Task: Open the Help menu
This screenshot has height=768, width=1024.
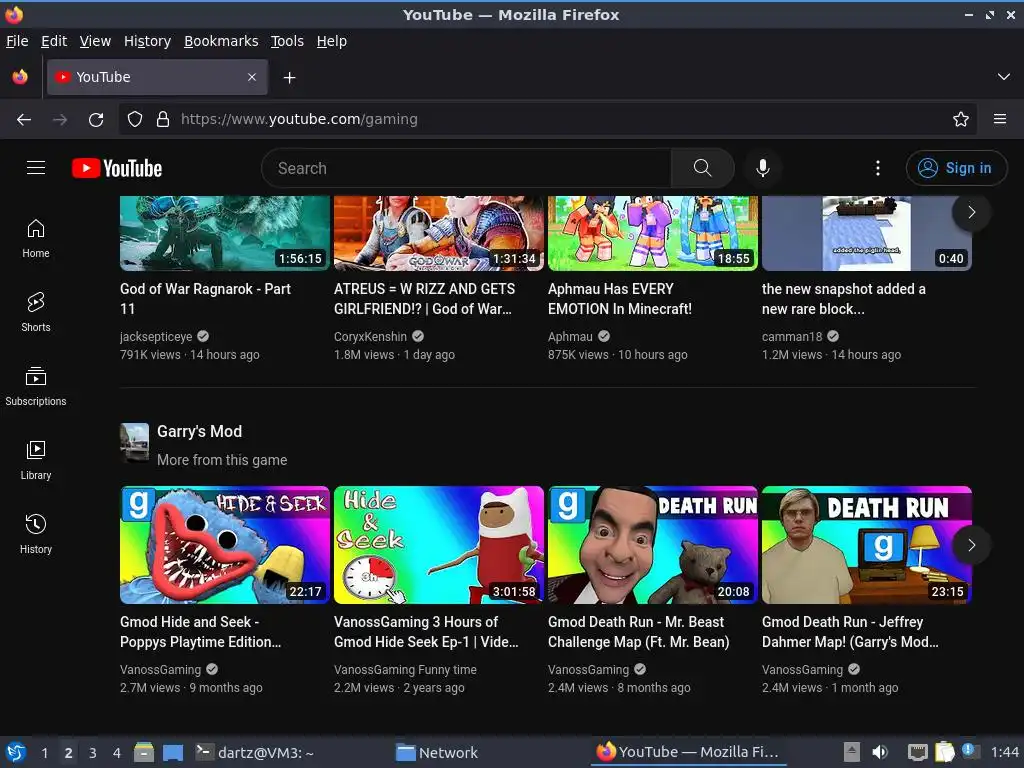Action: click(x=332, y=41)
